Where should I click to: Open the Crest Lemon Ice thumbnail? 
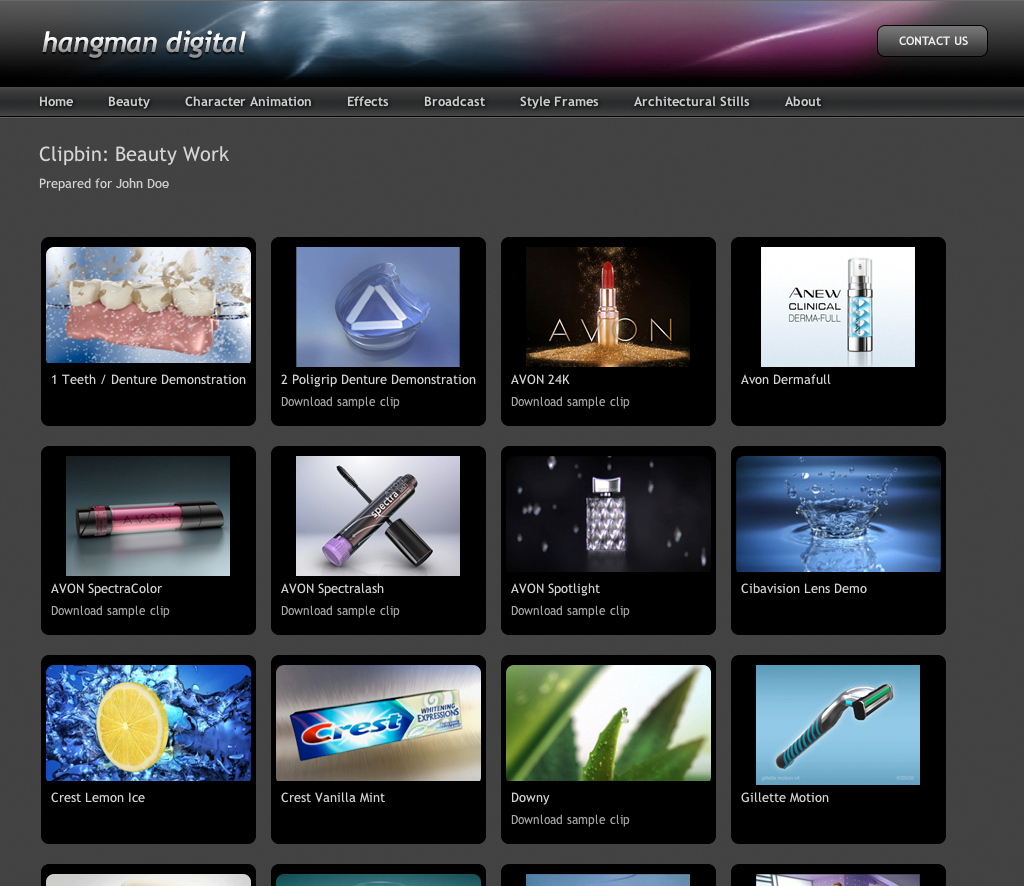pyautogui.click(x=148, y=723)
